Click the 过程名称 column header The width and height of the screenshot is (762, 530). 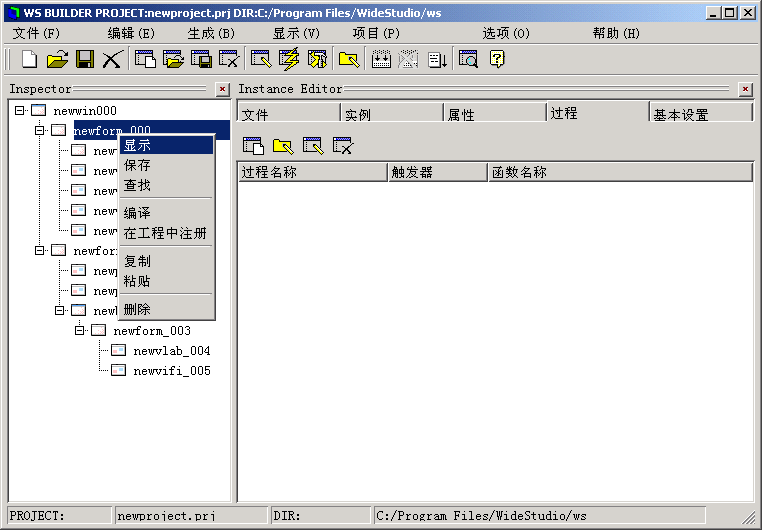pyautogui.click(x=312, y=172)
